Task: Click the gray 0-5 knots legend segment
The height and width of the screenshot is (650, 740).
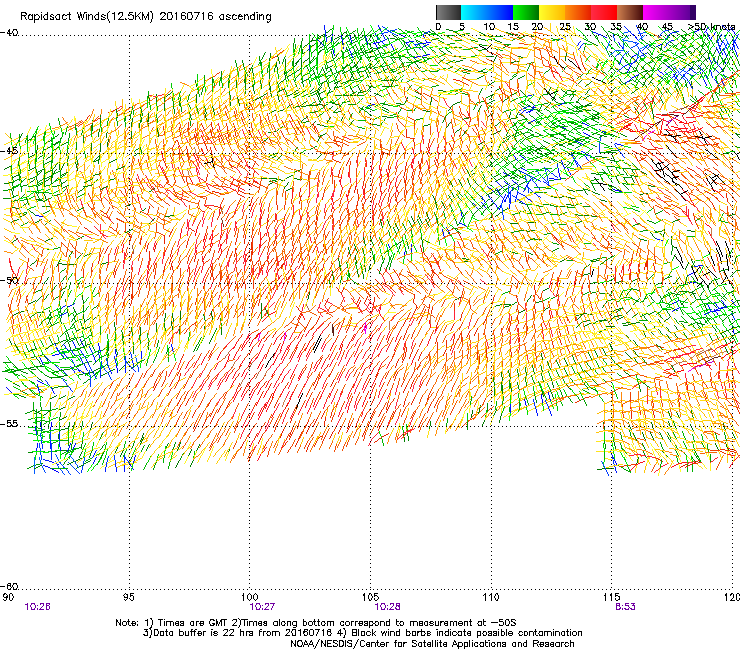Action: pyautogui.click(x=448, y=12)
